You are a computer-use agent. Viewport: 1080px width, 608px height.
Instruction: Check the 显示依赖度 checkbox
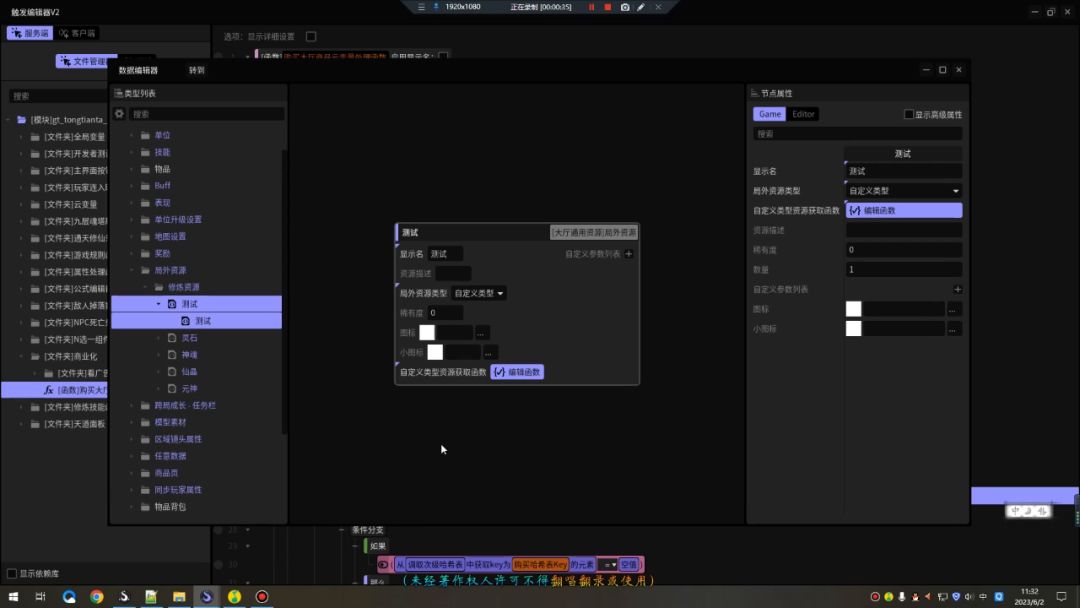click(12, 574)
